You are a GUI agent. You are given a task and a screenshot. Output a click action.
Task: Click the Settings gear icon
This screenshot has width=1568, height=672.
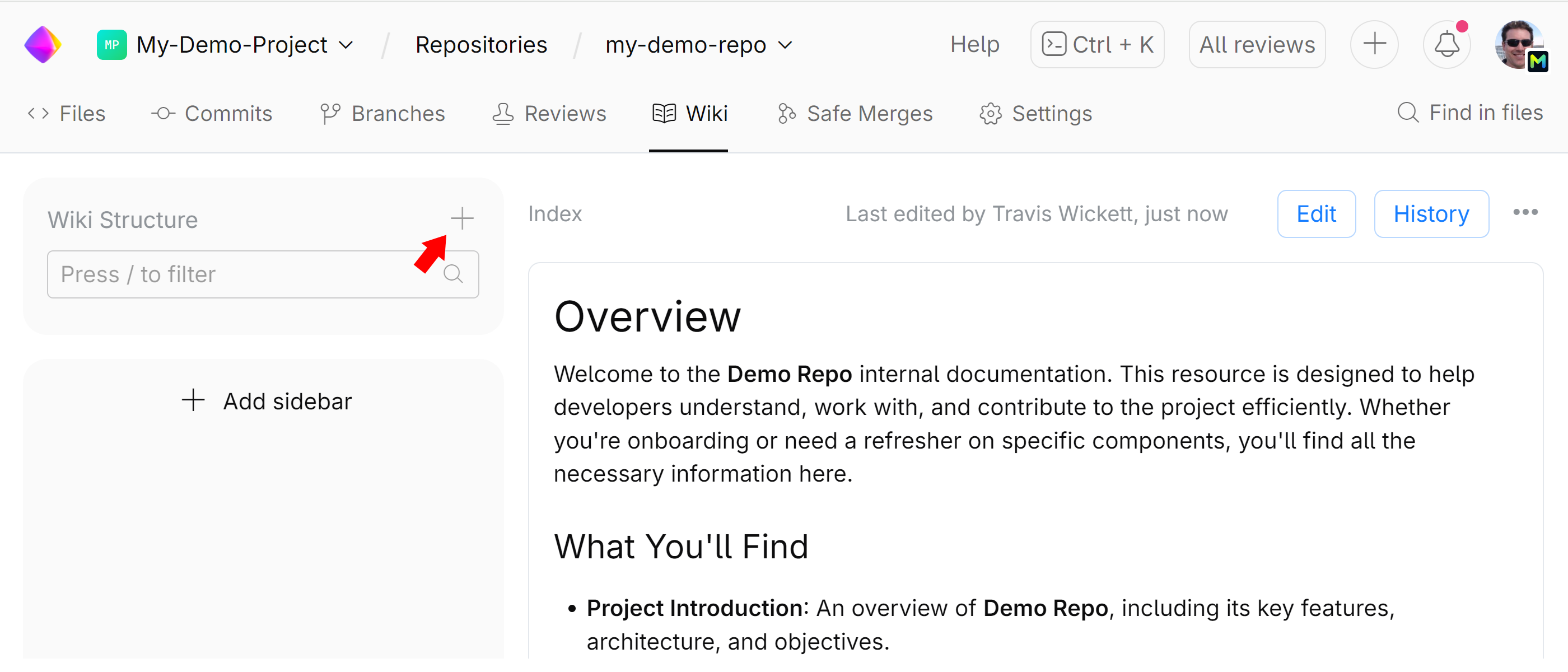990,113
